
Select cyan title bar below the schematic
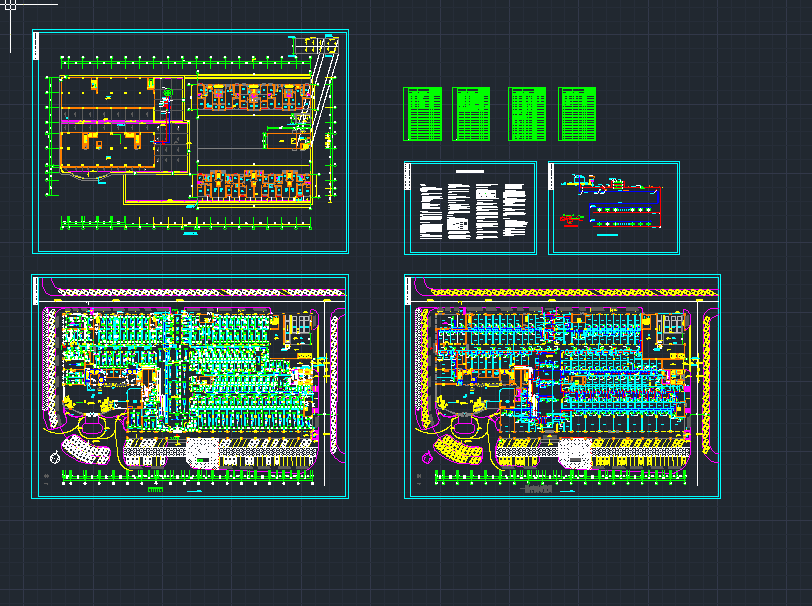[x=607, y=237]
